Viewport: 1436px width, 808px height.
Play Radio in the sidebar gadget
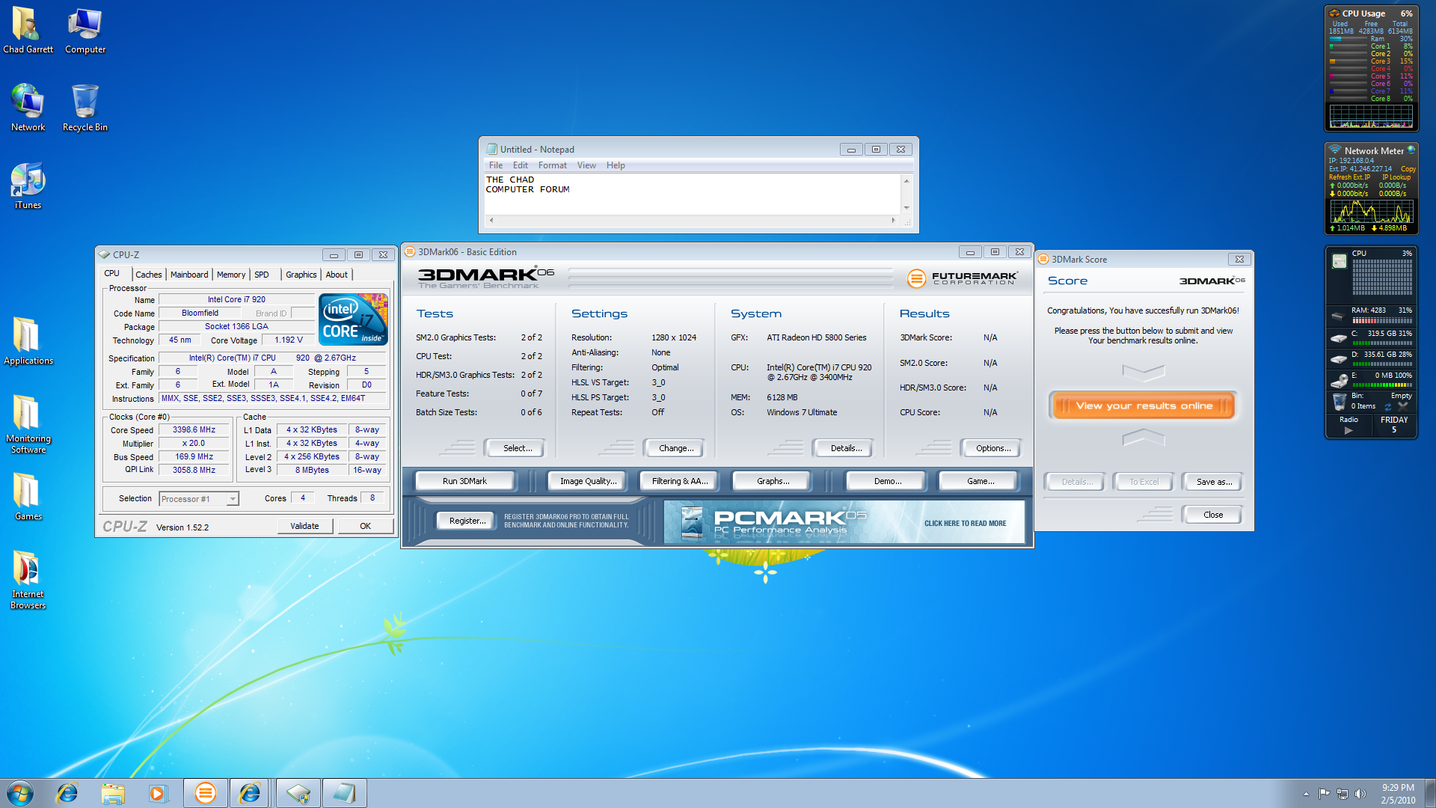(x=1349, y=431)
